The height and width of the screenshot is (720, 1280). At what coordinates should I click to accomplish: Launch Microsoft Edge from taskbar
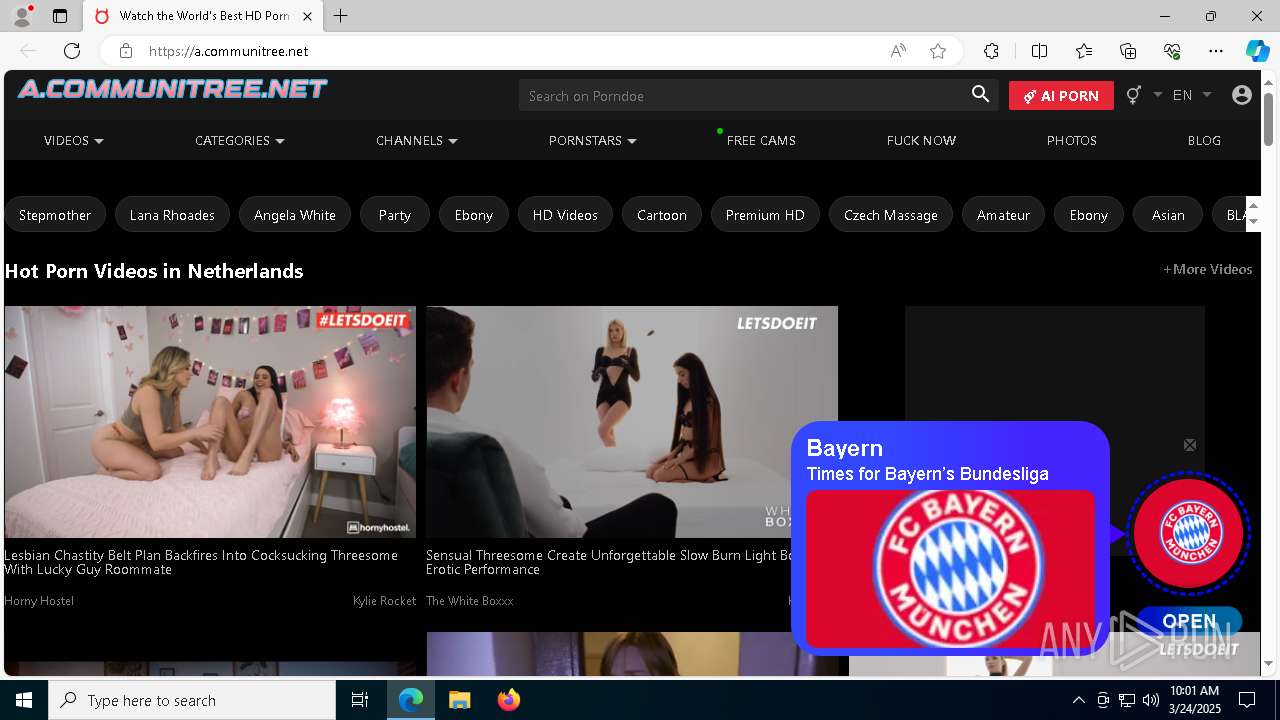tap(411, 700)
